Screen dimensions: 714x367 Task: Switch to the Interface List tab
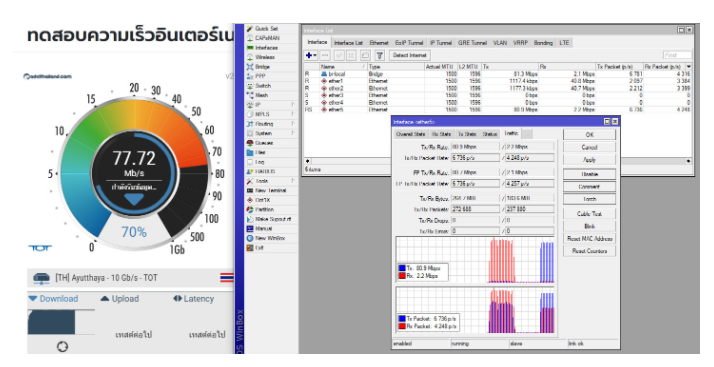coord(348,43)
